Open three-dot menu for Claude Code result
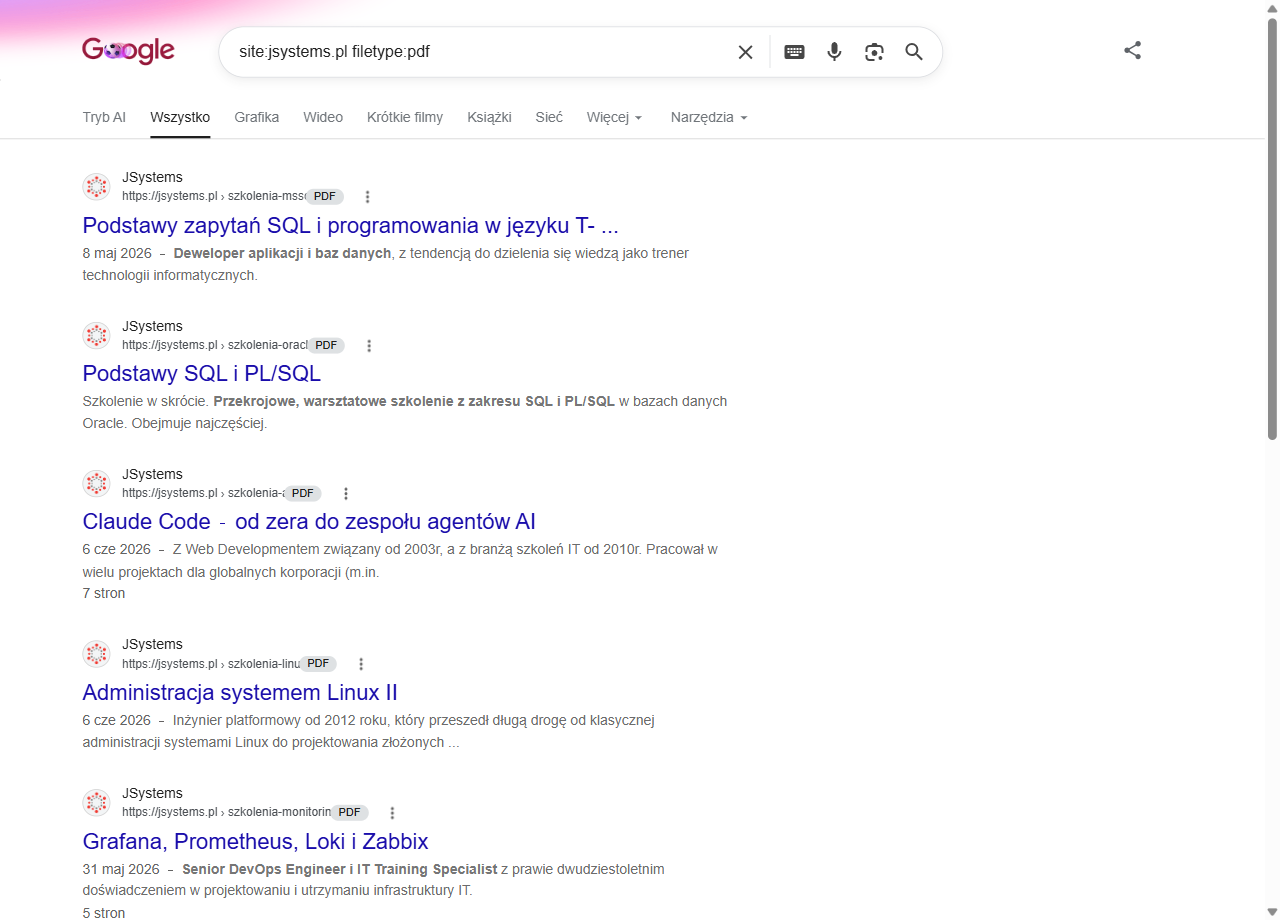The width and height of the screenshot is (1280, 920). [346, 494]
